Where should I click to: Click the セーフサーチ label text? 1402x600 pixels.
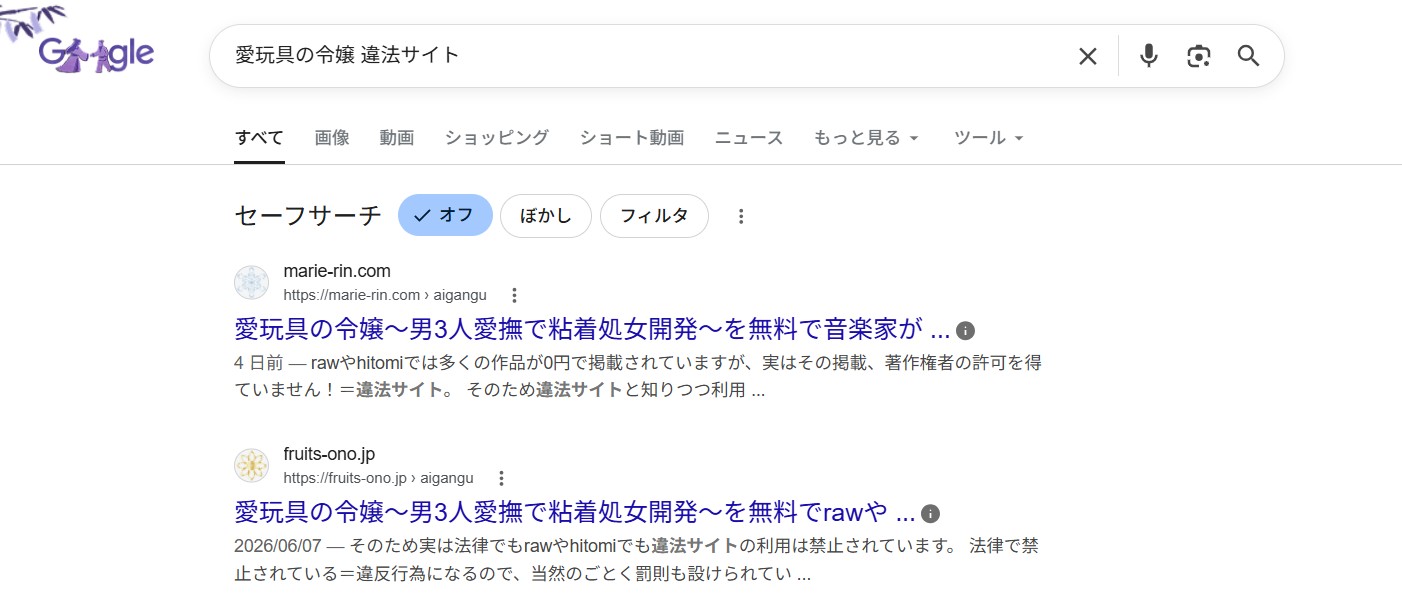[308, 216]
